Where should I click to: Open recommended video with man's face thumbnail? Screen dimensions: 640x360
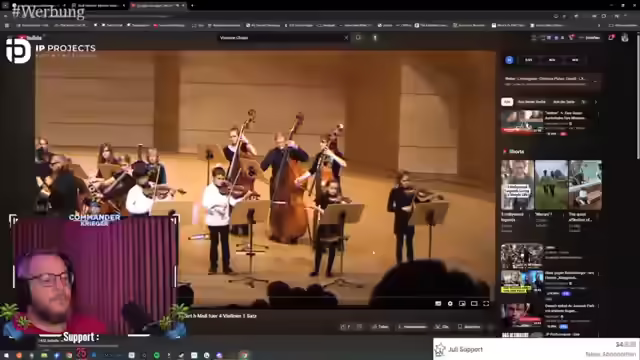[522, 316]
